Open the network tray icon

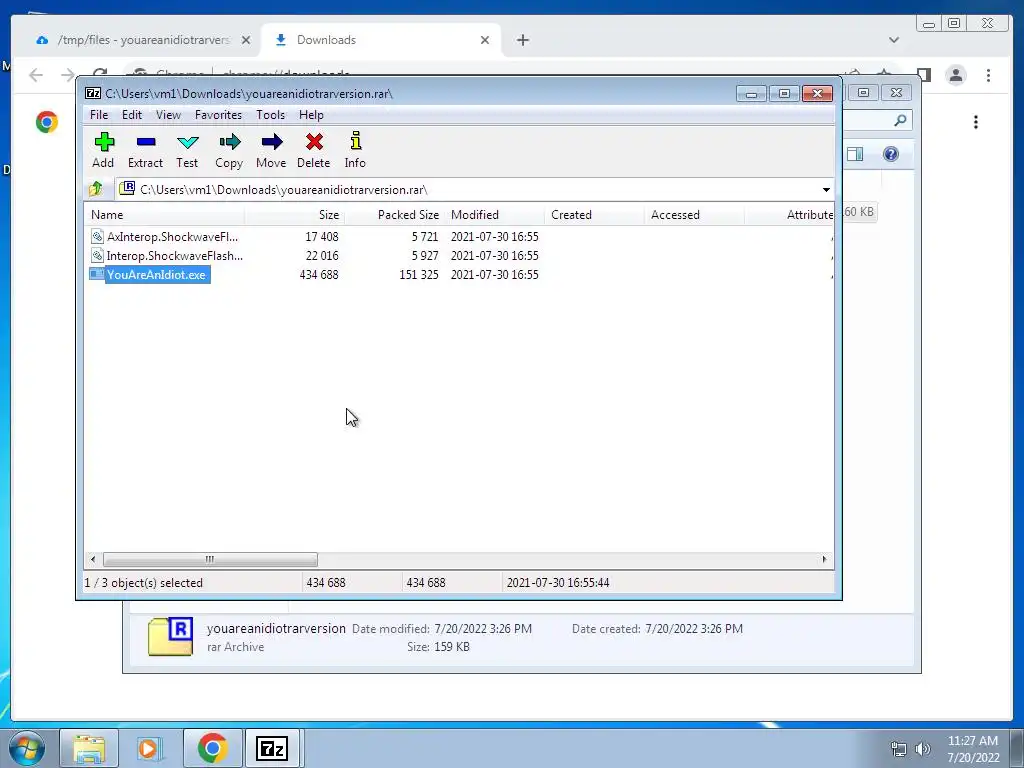click(x=899, y=749)
